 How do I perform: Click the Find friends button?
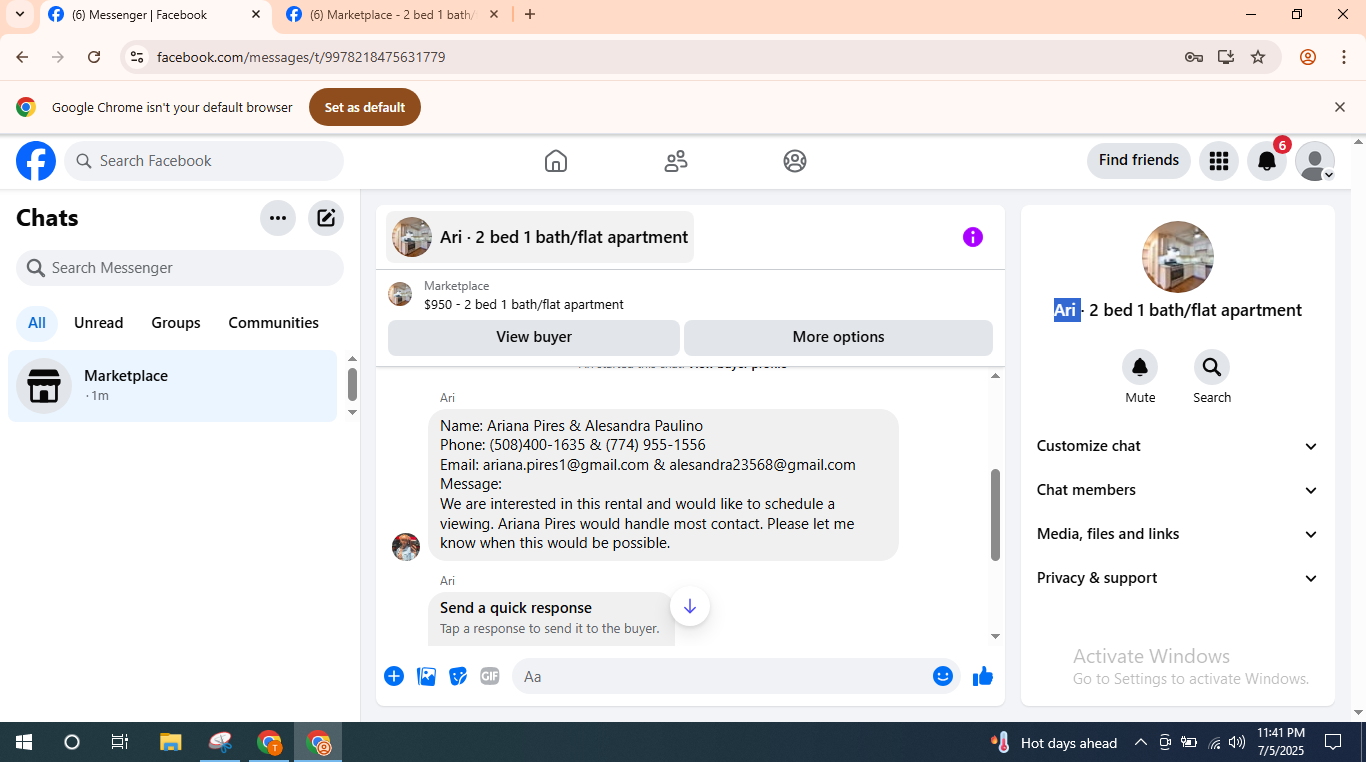coord(1139,161)
